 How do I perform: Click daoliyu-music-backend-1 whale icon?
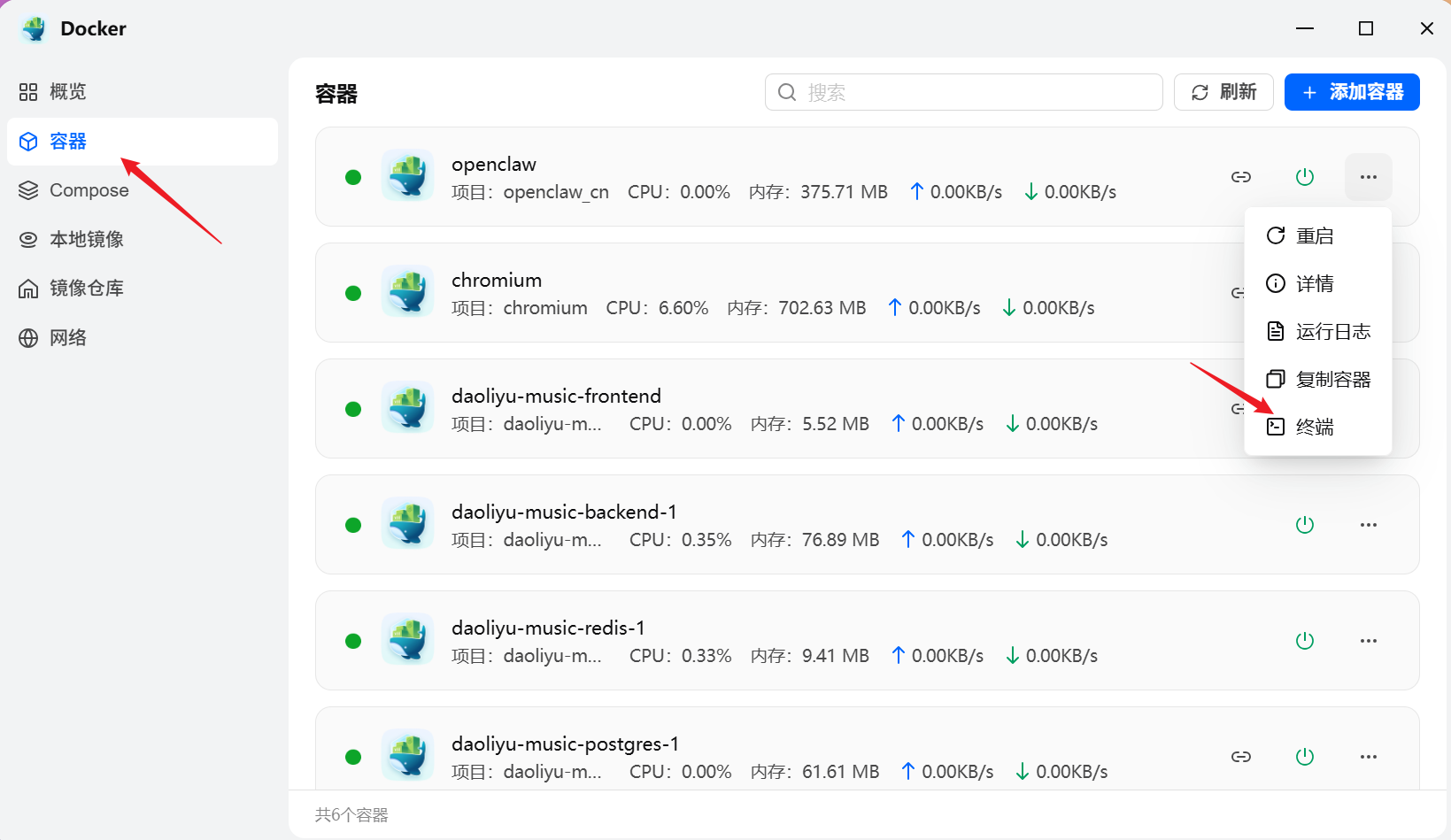[407, 523]
